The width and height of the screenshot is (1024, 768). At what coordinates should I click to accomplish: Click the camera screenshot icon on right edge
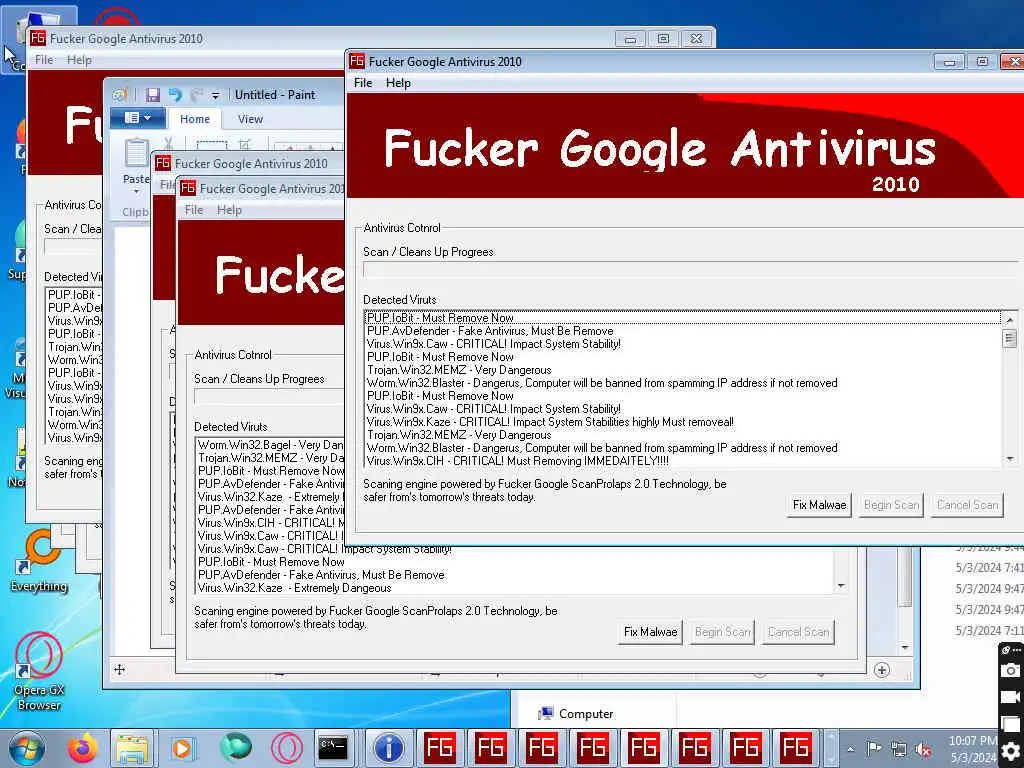tap(1010, 671)
